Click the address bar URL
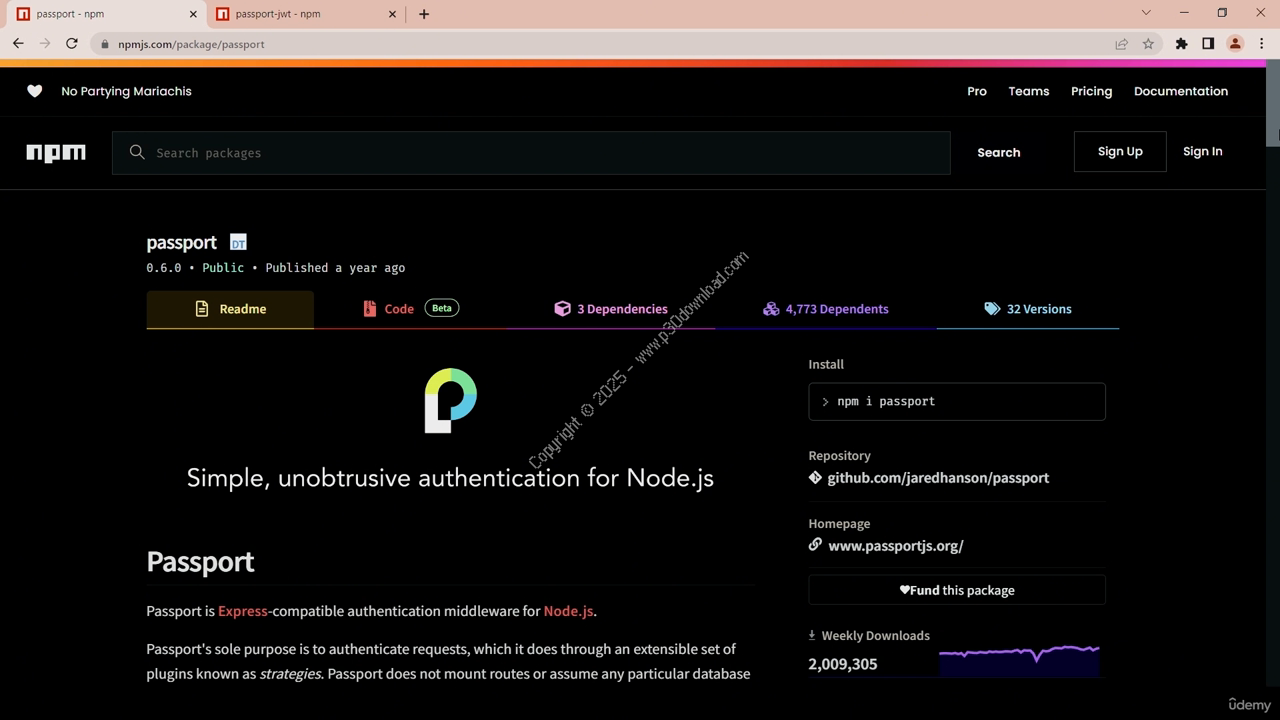This screenshot has width=1280, height=720. (x=191, y=44)
